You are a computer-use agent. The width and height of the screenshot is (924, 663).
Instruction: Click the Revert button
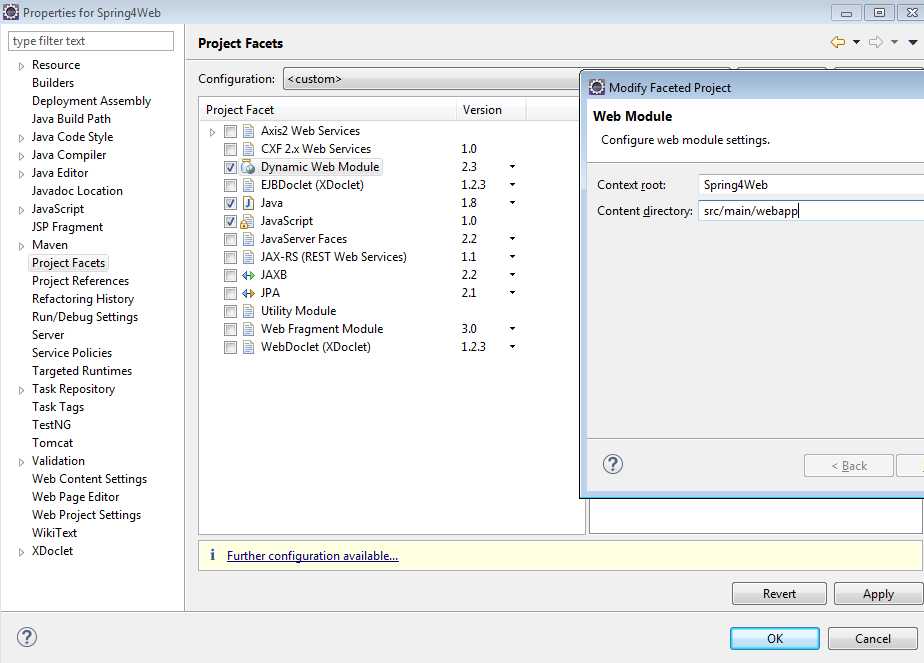[779, 593]
